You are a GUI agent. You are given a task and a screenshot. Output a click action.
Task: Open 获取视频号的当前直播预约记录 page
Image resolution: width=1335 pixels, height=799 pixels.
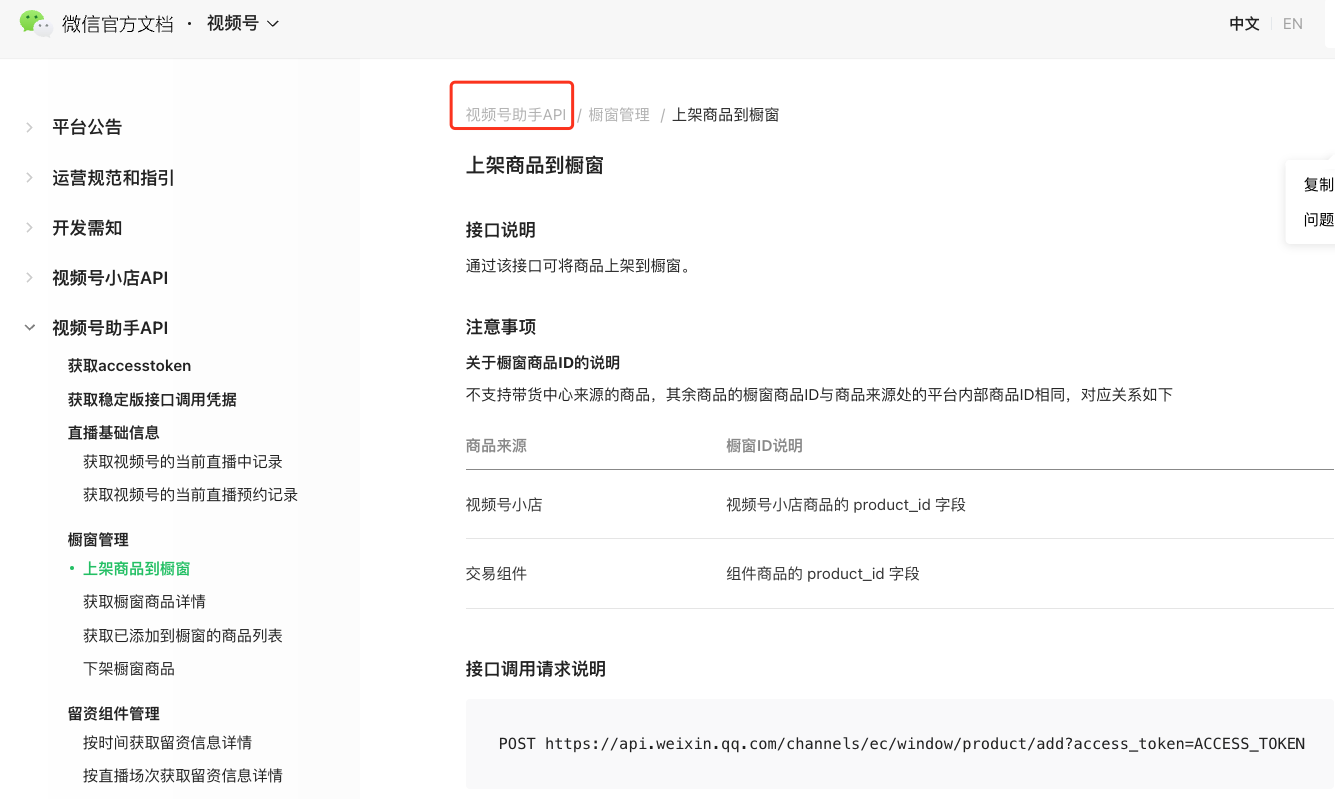tap(191, 495)
